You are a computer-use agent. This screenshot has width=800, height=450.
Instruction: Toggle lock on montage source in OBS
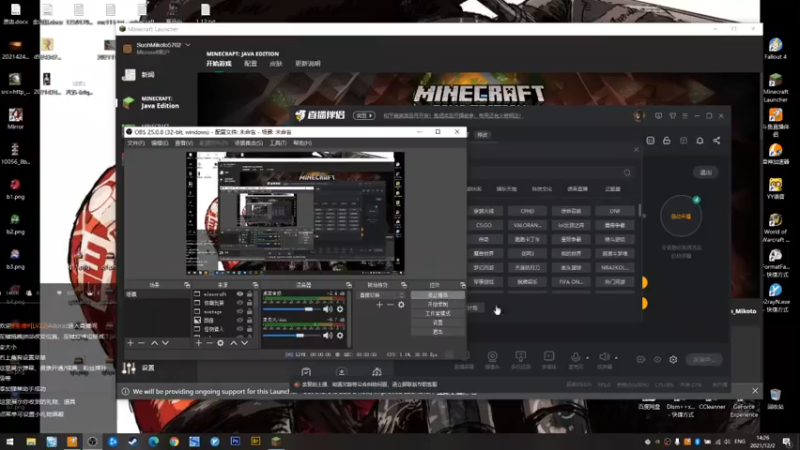click(249, 311)
